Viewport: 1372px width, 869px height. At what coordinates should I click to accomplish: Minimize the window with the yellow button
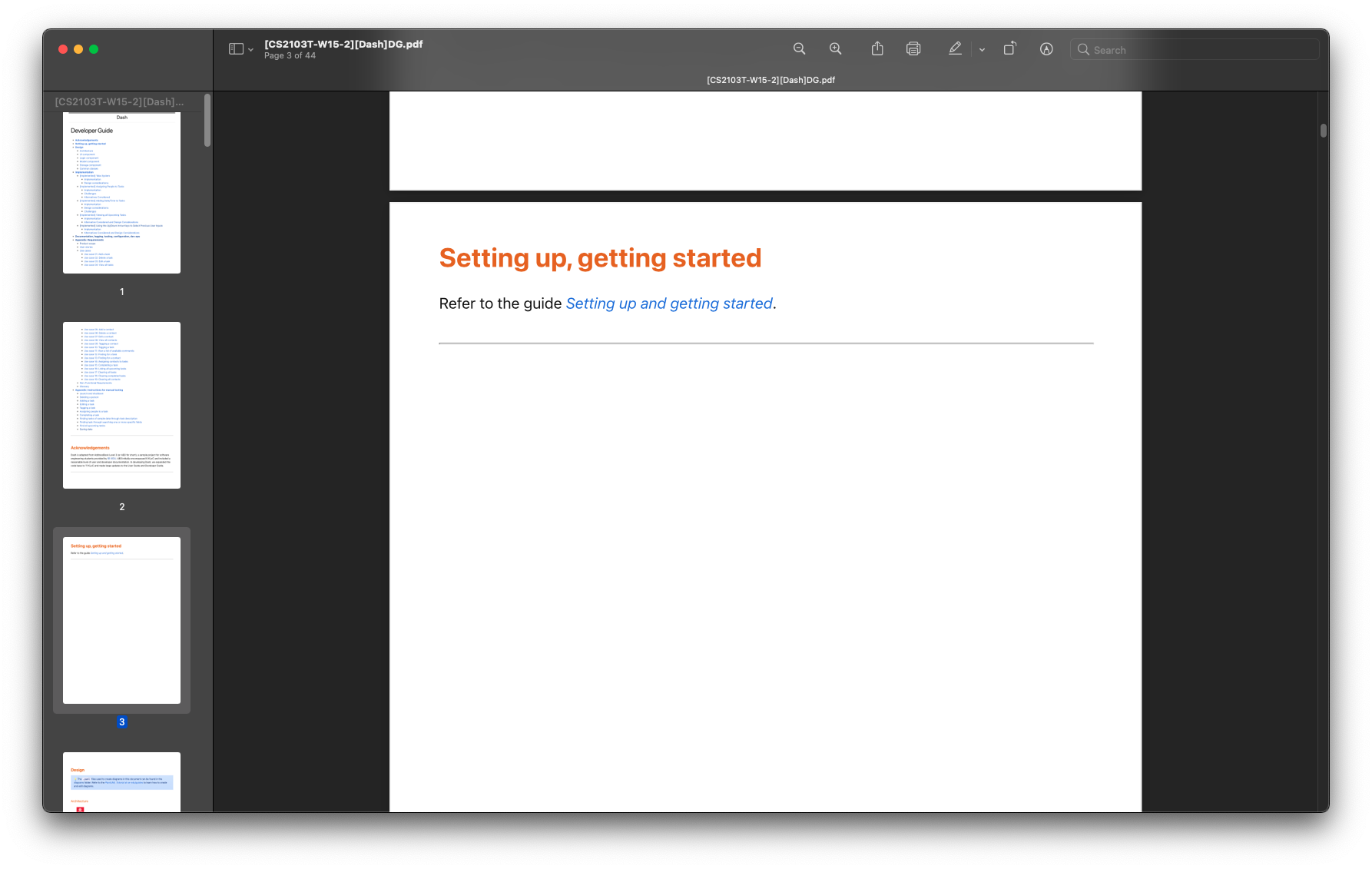coord(78,49)
